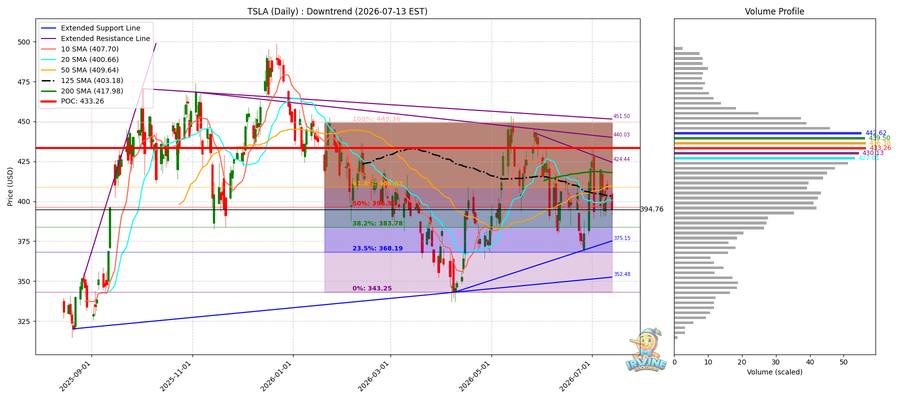Click the '10' volume axis tick
The image size is (900, 400).
tap(708, 363)
